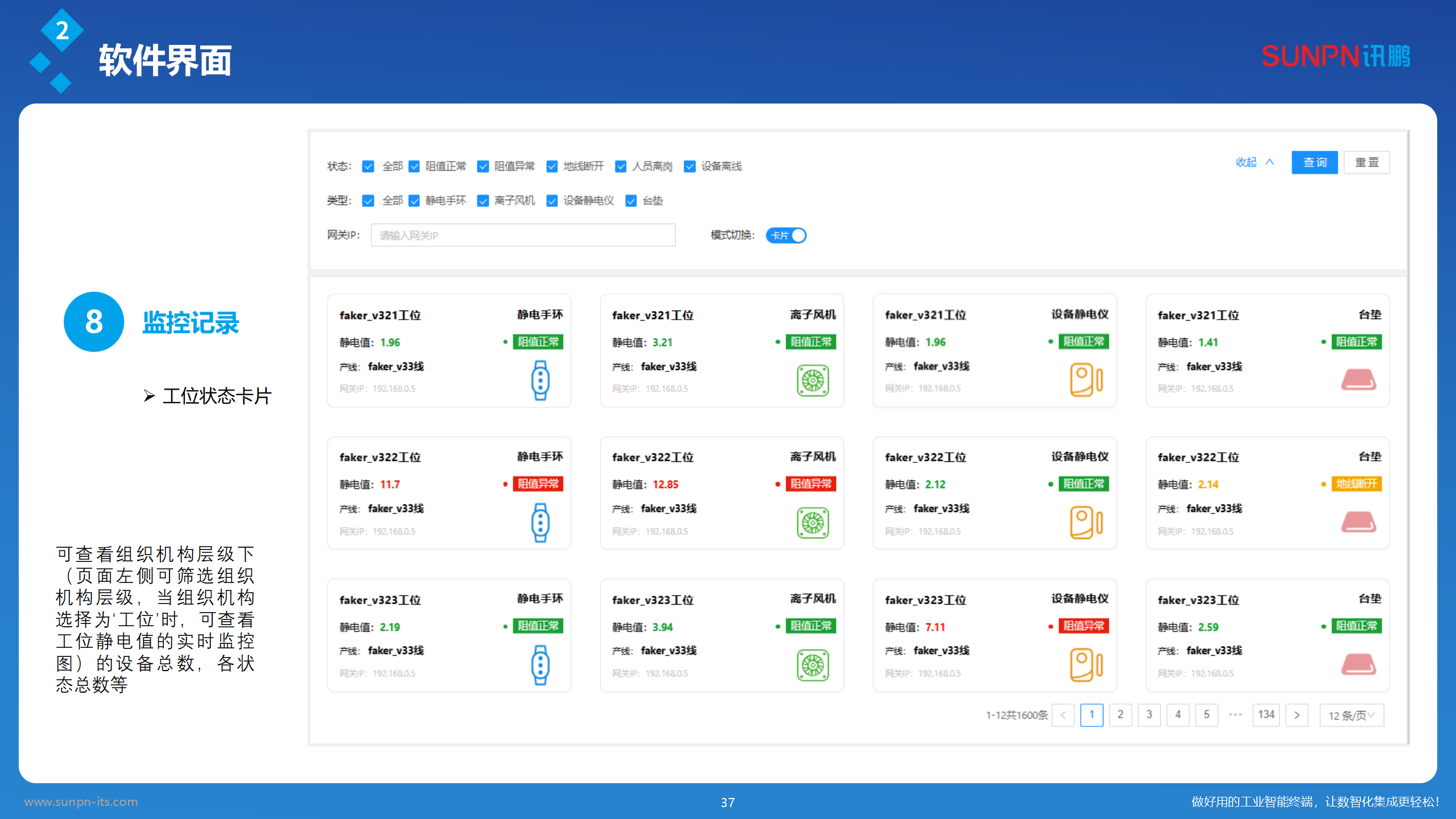Click static meter icon on faker_v323 card

click(1086, 664)
